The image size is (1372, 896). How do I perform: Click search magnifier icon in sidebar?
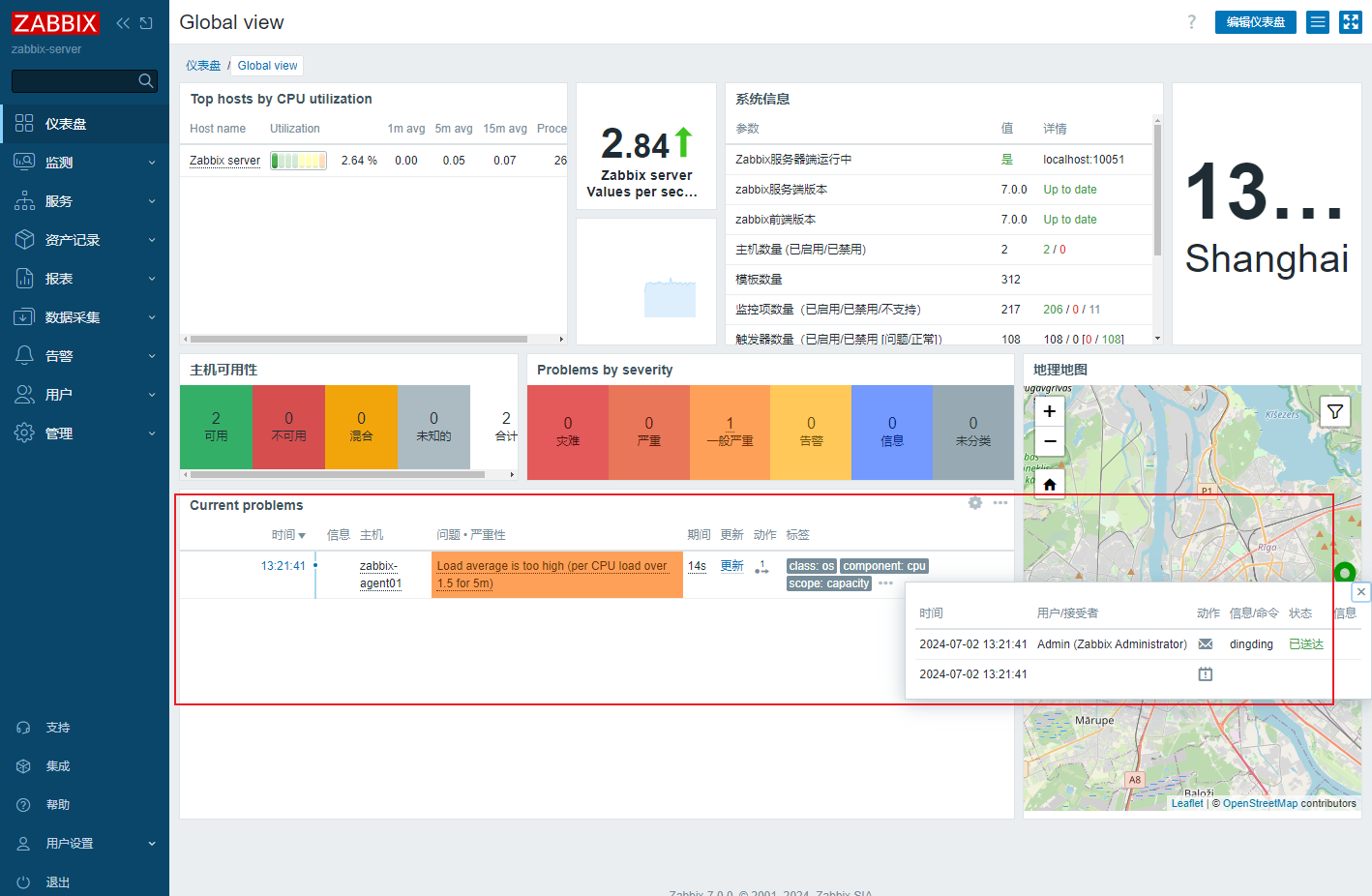point(146,81)
